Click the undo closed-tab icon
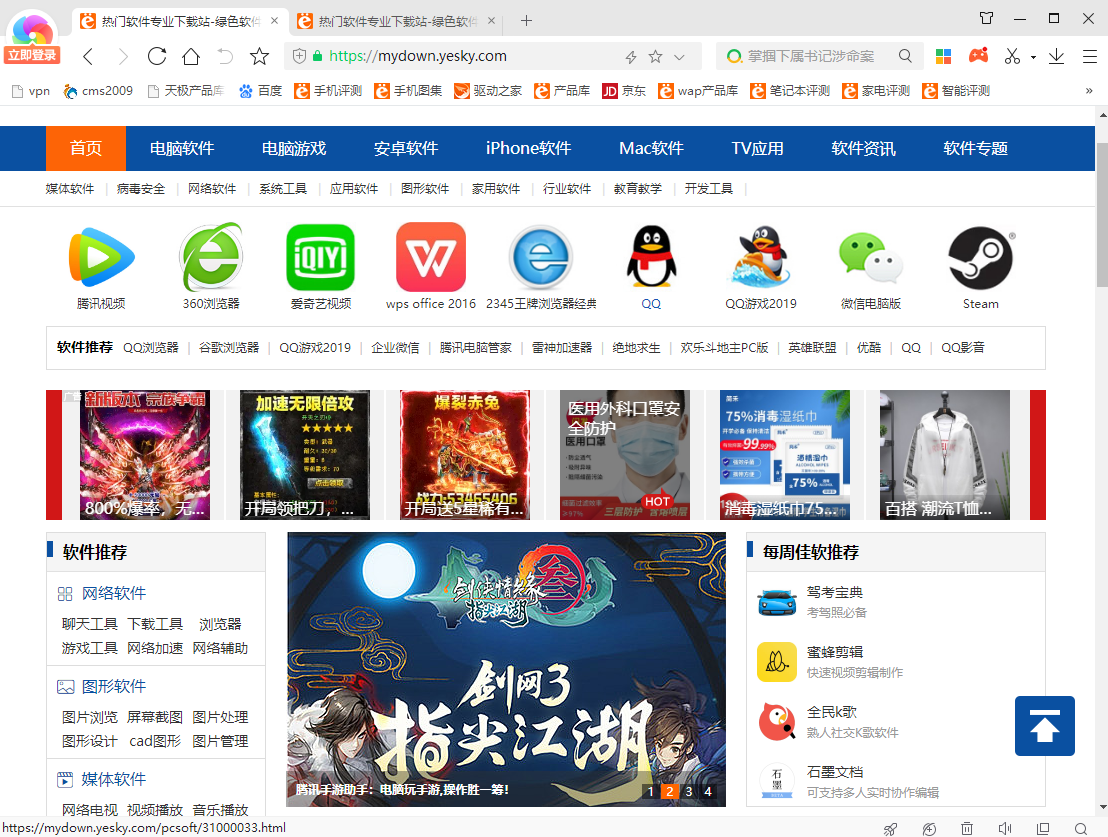The height and width of the screenshot is (837, 1108). tap(225, 56)
